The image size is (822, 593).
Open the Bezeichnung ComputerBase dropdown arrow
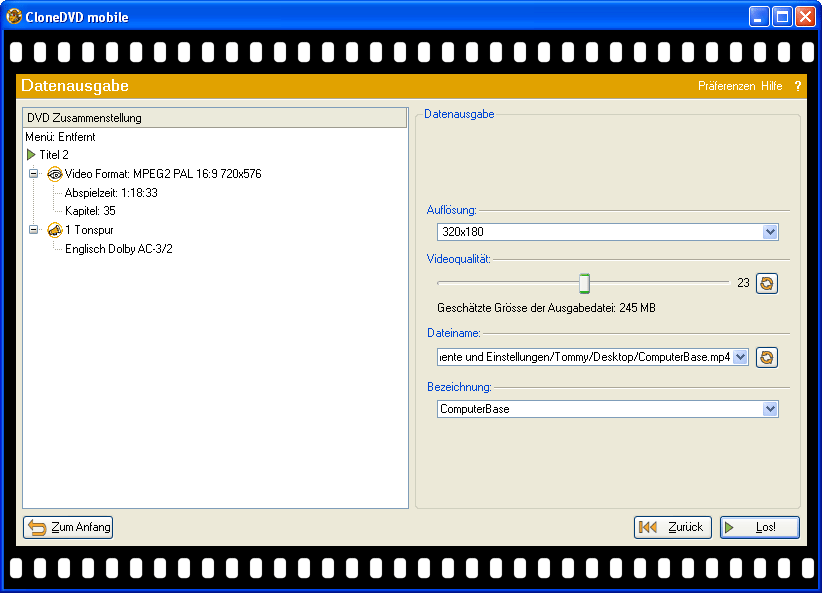pos(770,409)
